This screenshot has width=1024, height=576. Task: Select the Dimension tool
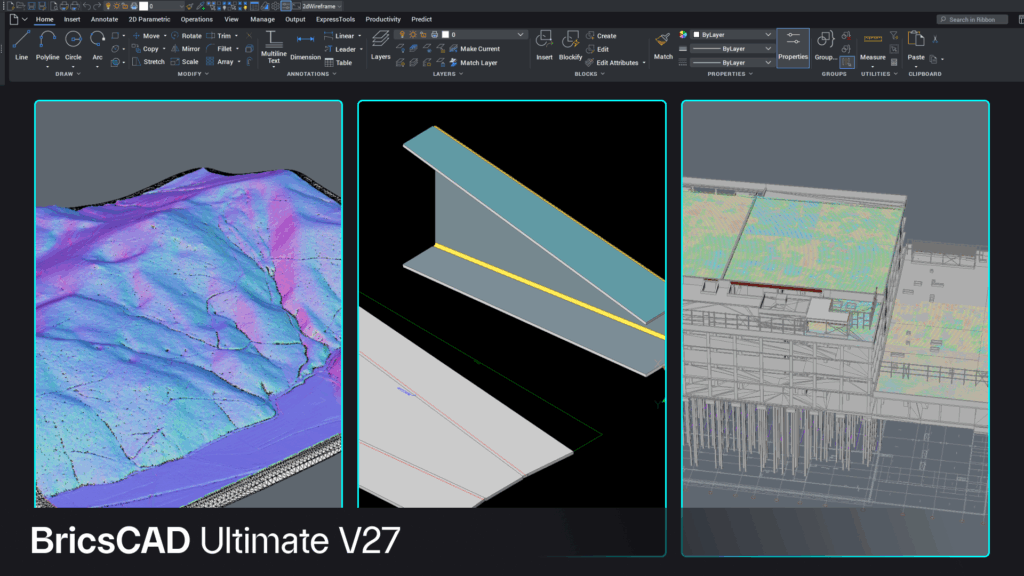tap(305, 48)
